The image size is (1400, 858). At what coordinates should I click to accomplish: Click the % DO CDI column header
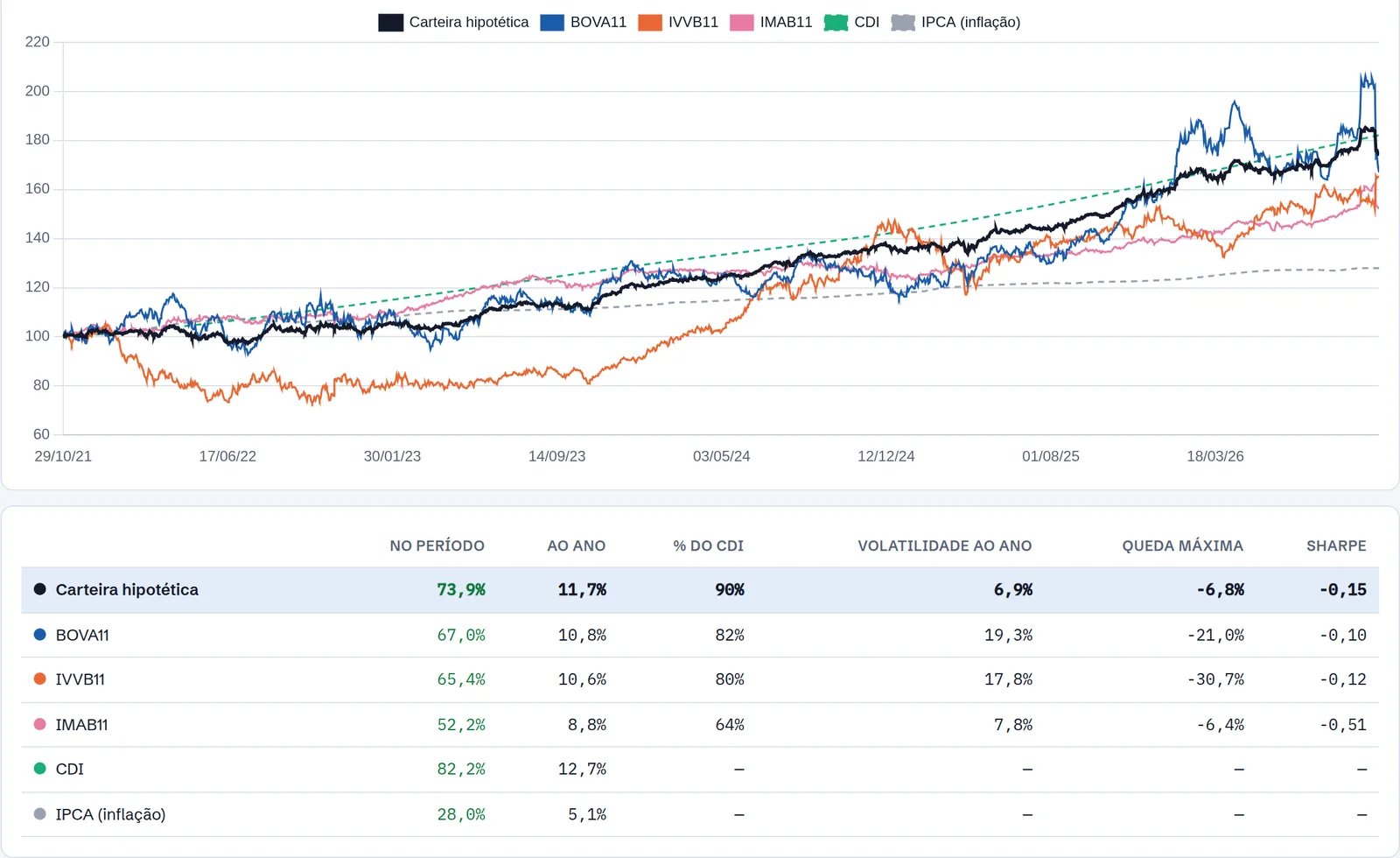[x=708, y=545]
